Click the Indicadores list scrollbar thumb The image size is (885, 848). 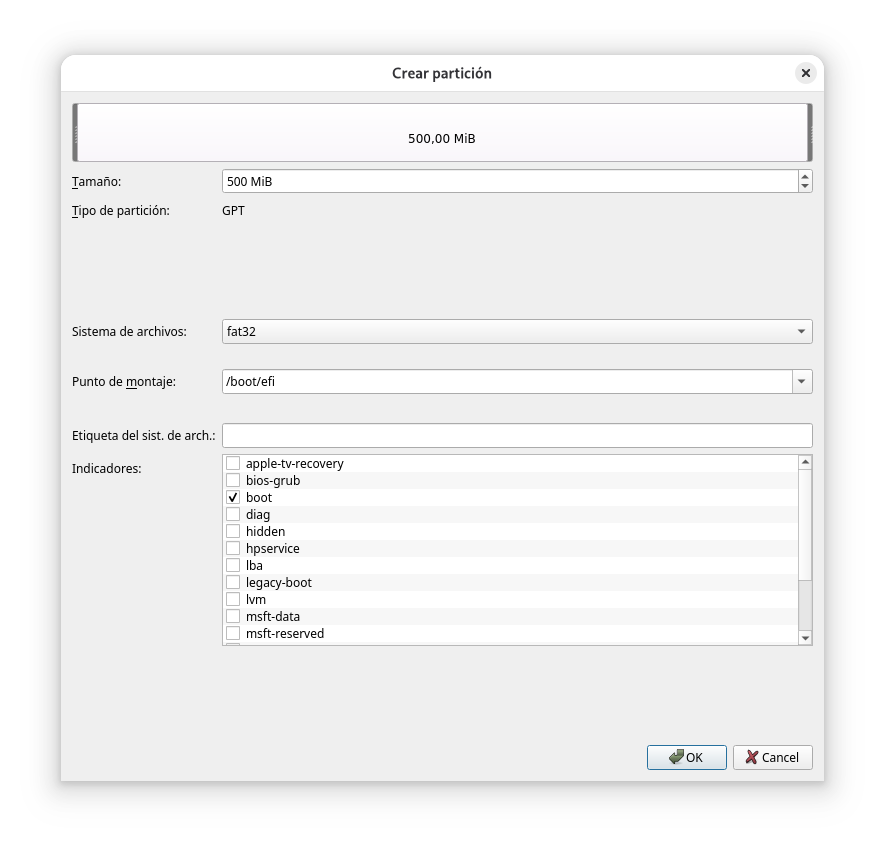pyautogui.click(x=805, y=524)
